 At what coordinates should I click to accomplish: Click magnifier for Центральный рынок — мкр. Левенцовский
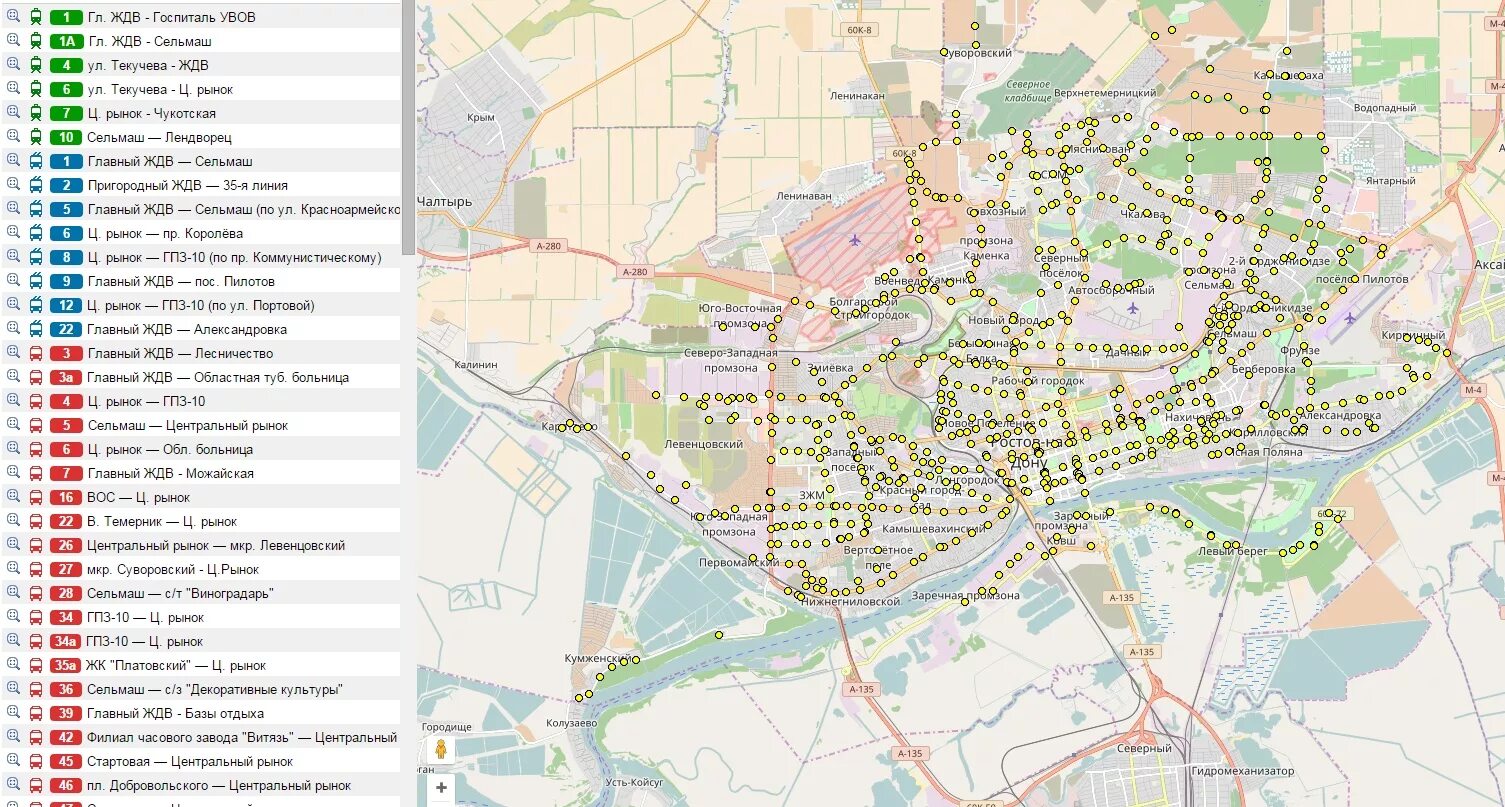point(14,545)
